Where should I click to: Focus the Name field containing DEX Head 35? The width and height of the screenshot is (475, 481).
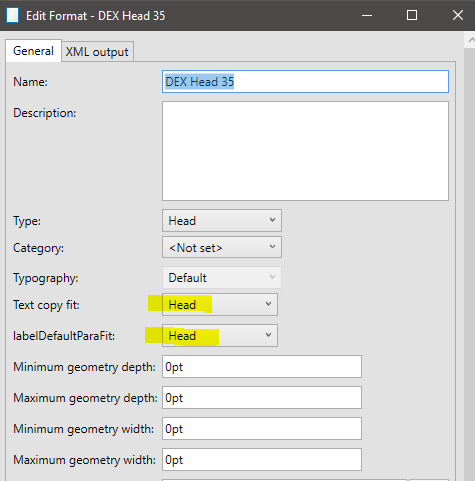coord(305,82)
